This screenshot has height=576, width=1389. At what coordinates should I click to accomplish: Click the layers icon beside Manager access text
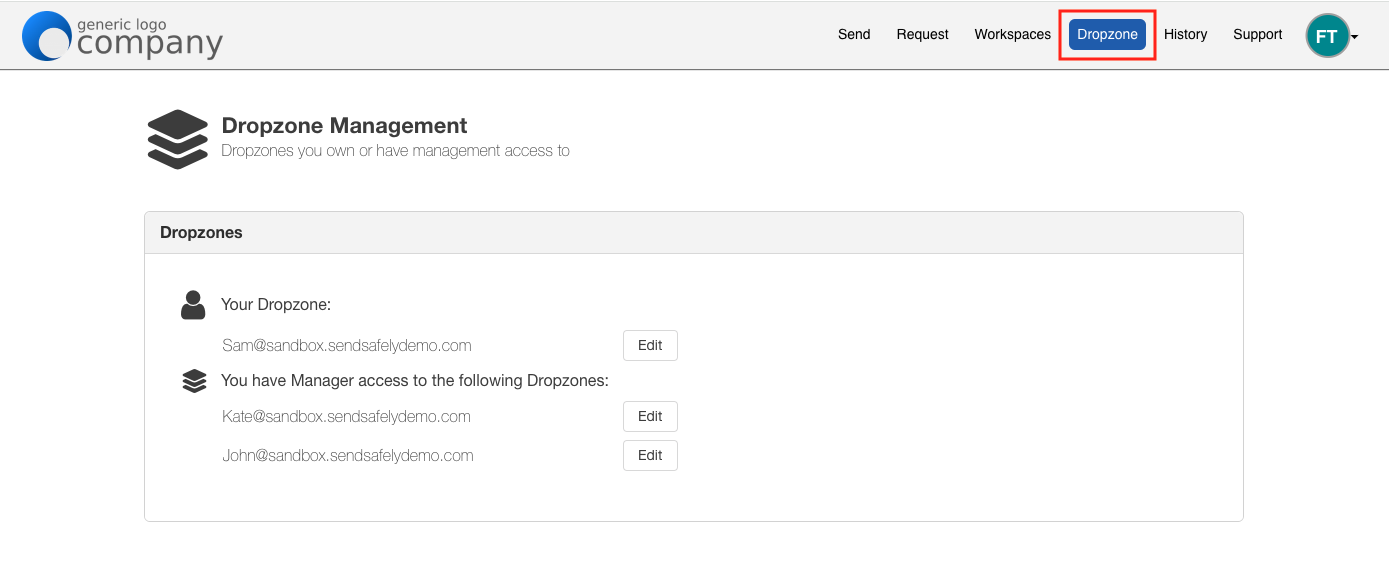tap(194, 381)
